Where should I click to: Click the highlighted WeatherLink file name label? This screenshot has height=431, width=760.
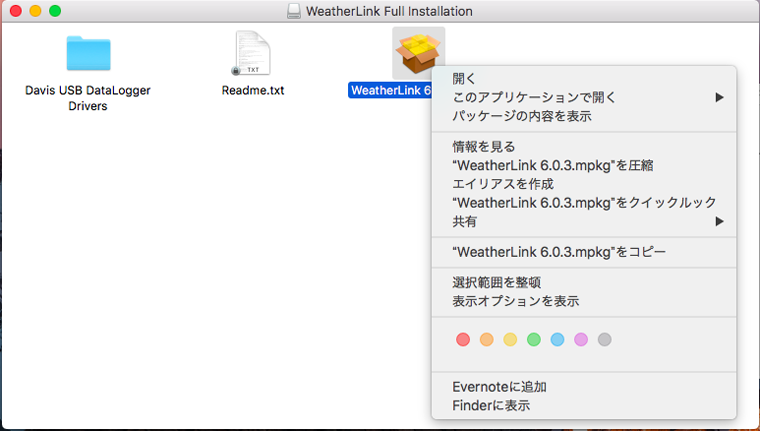click(x=390, y=90)
